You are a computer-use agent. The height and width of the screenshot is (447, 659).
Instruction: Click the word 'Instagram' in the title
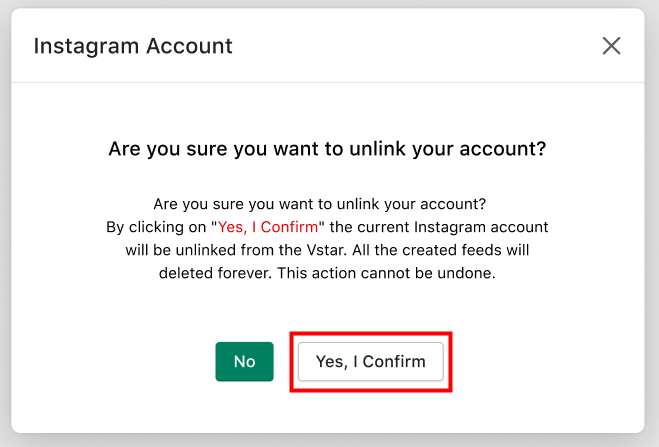pos(86,47)
